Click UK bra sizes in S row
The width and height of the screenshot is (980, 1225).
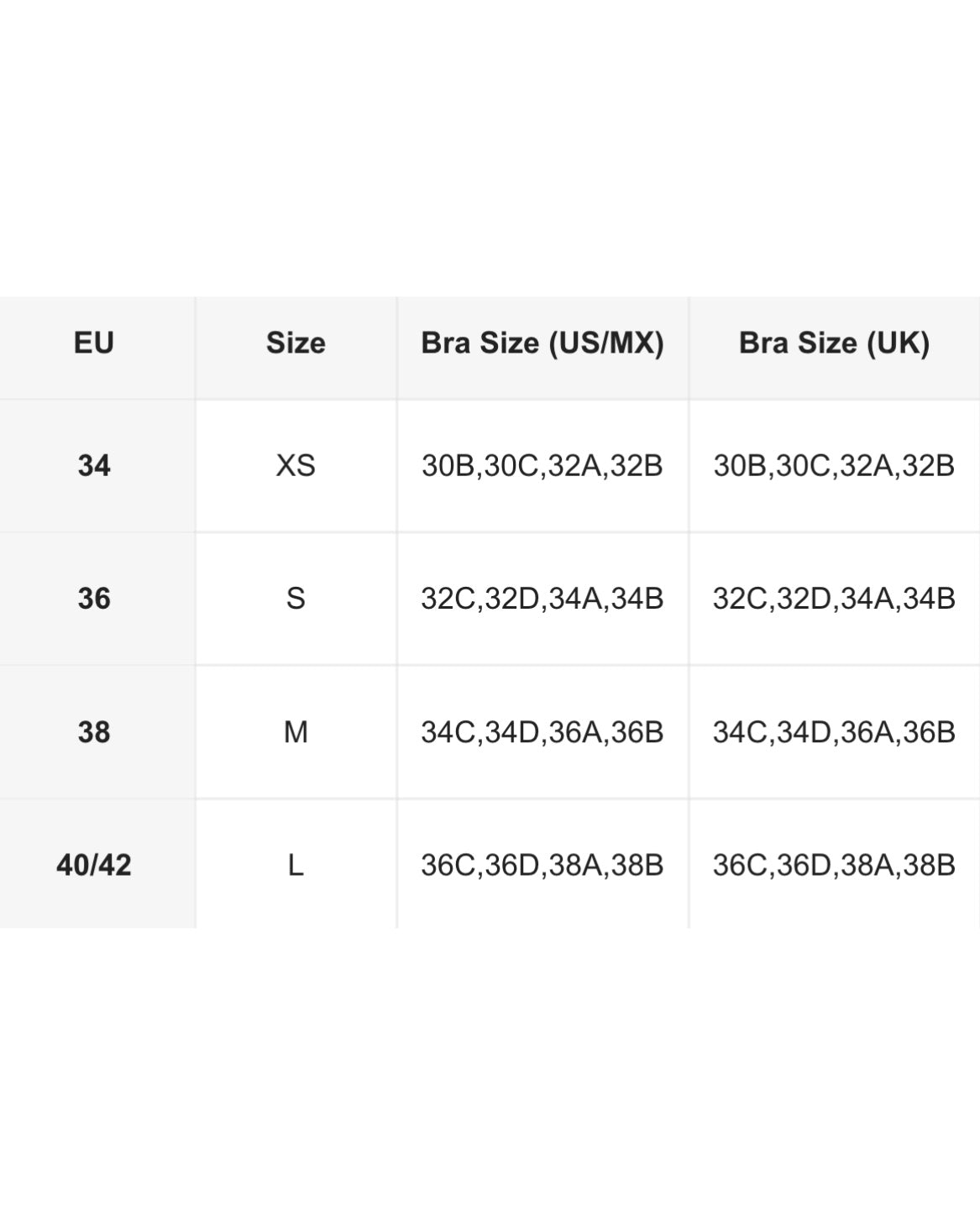pyautogui.click(x=834, y=599)
